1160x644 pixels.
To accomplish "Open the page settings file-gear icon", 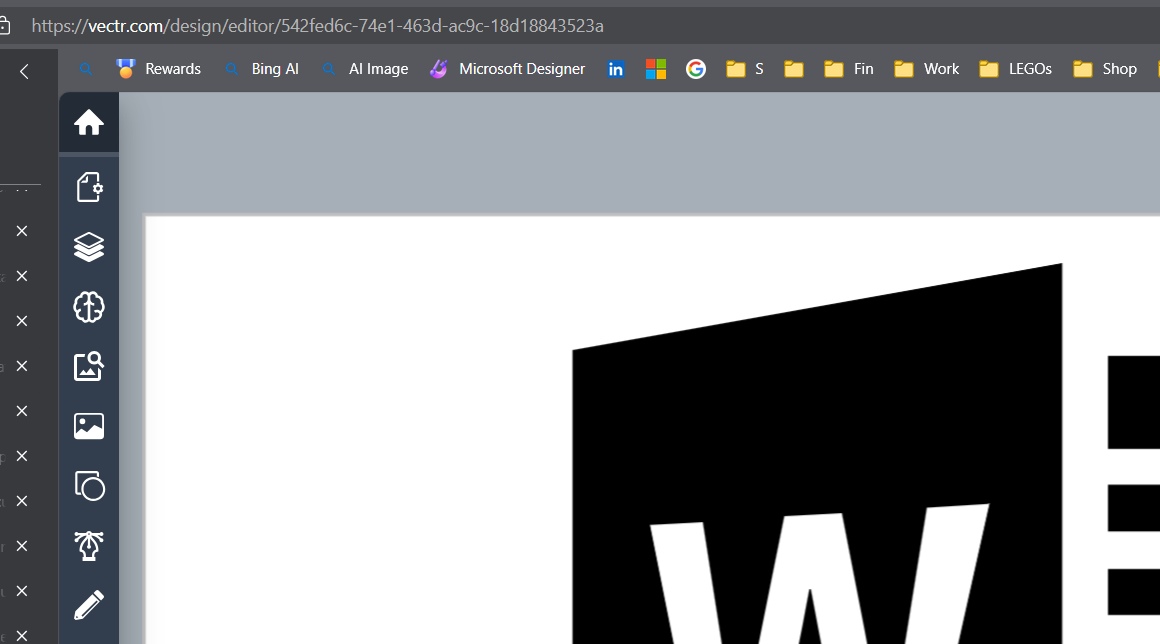I will coord(89,187).
